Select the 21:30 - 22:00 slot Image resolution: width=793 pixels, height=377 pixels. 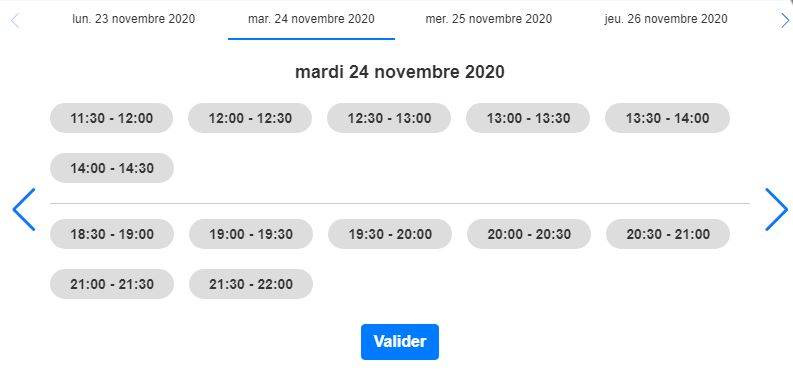coord(251,284)
